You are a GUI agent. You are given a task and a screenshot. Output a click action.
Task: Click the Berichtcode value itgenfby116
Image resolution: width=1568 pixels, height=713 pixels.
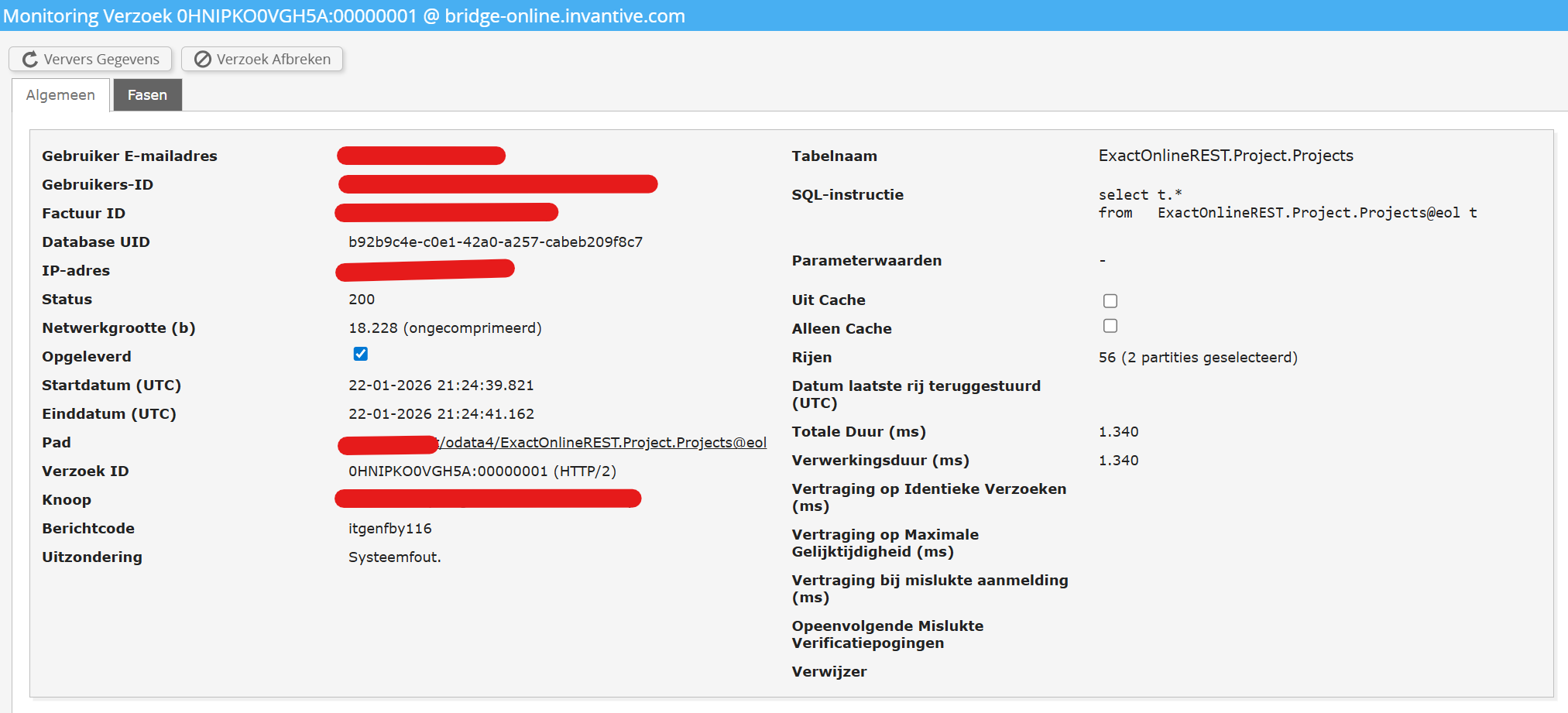click(x=389, y=528)
